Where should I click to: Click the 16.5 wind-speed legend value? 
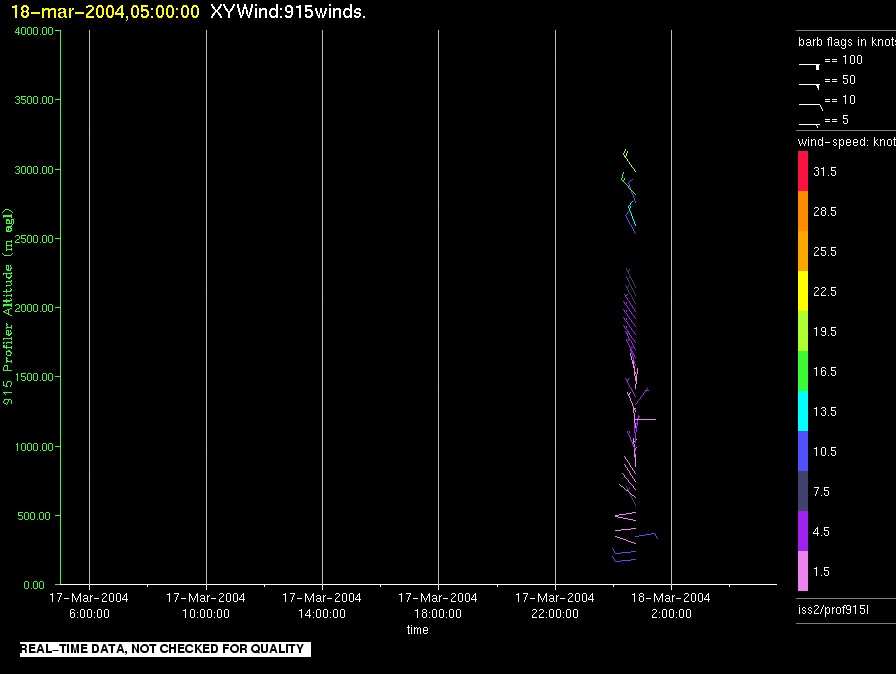(825, 372)
